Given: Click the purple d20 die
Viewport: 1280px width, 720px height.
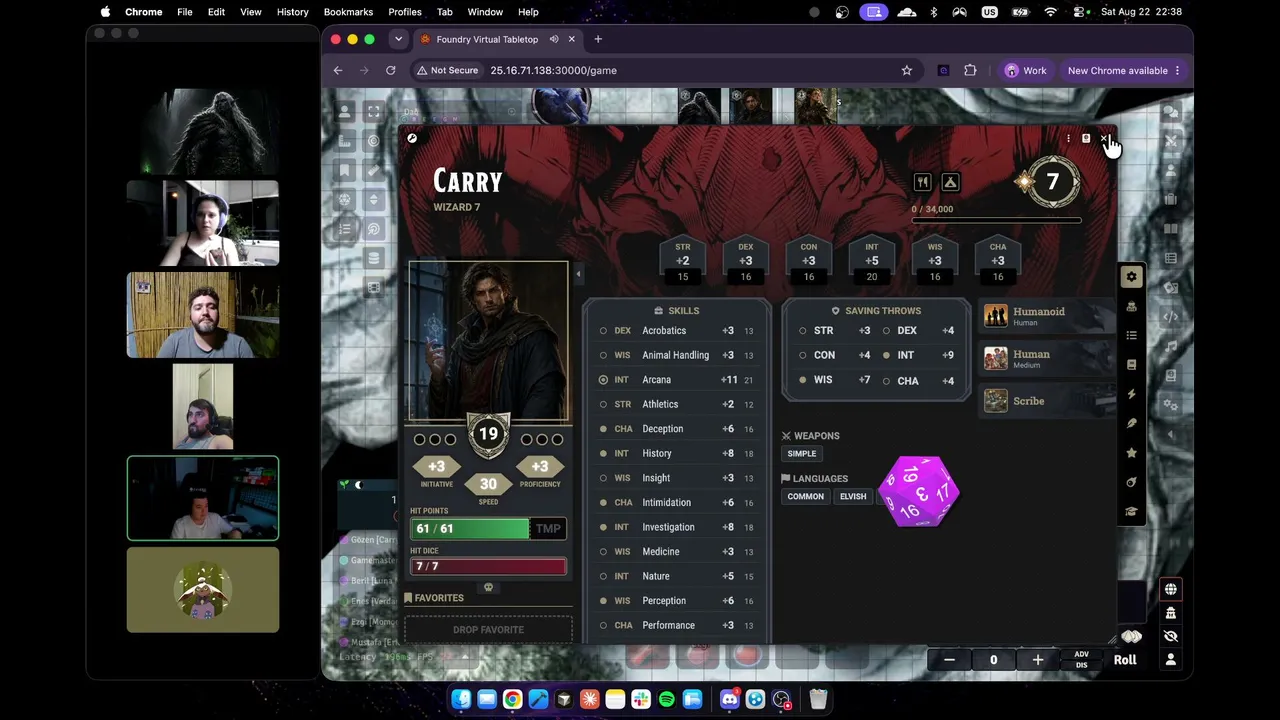Looking at the screenshot, I should point(919,491).
